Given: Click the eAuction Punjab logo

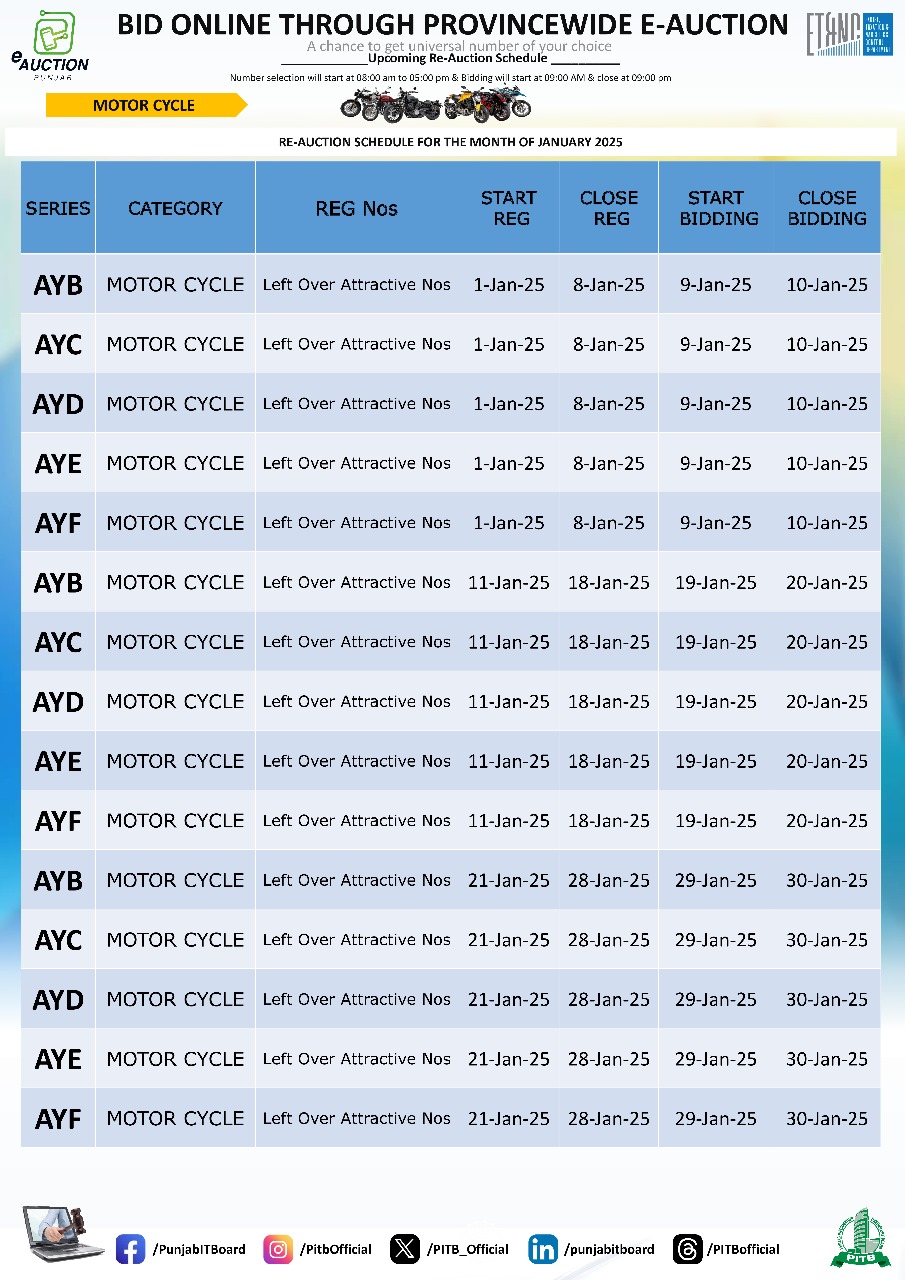Looking at the screenshot, I should pos(50,44).
